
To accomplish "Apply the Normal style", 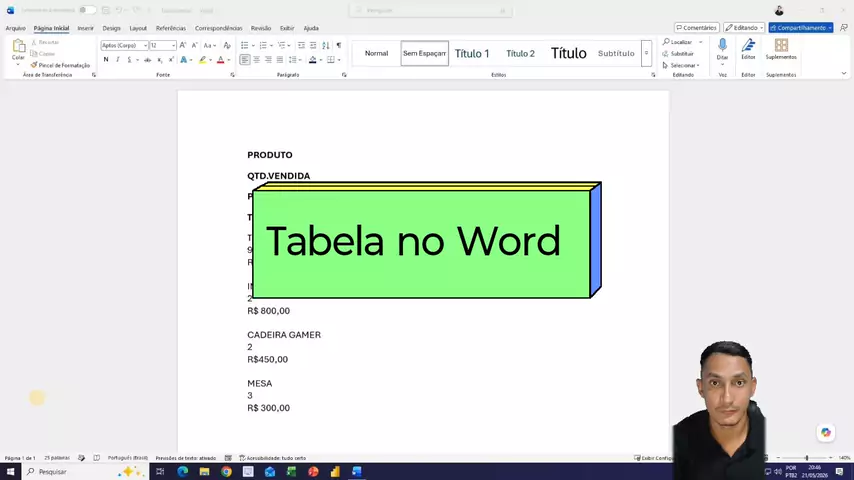I will [376, 53].
